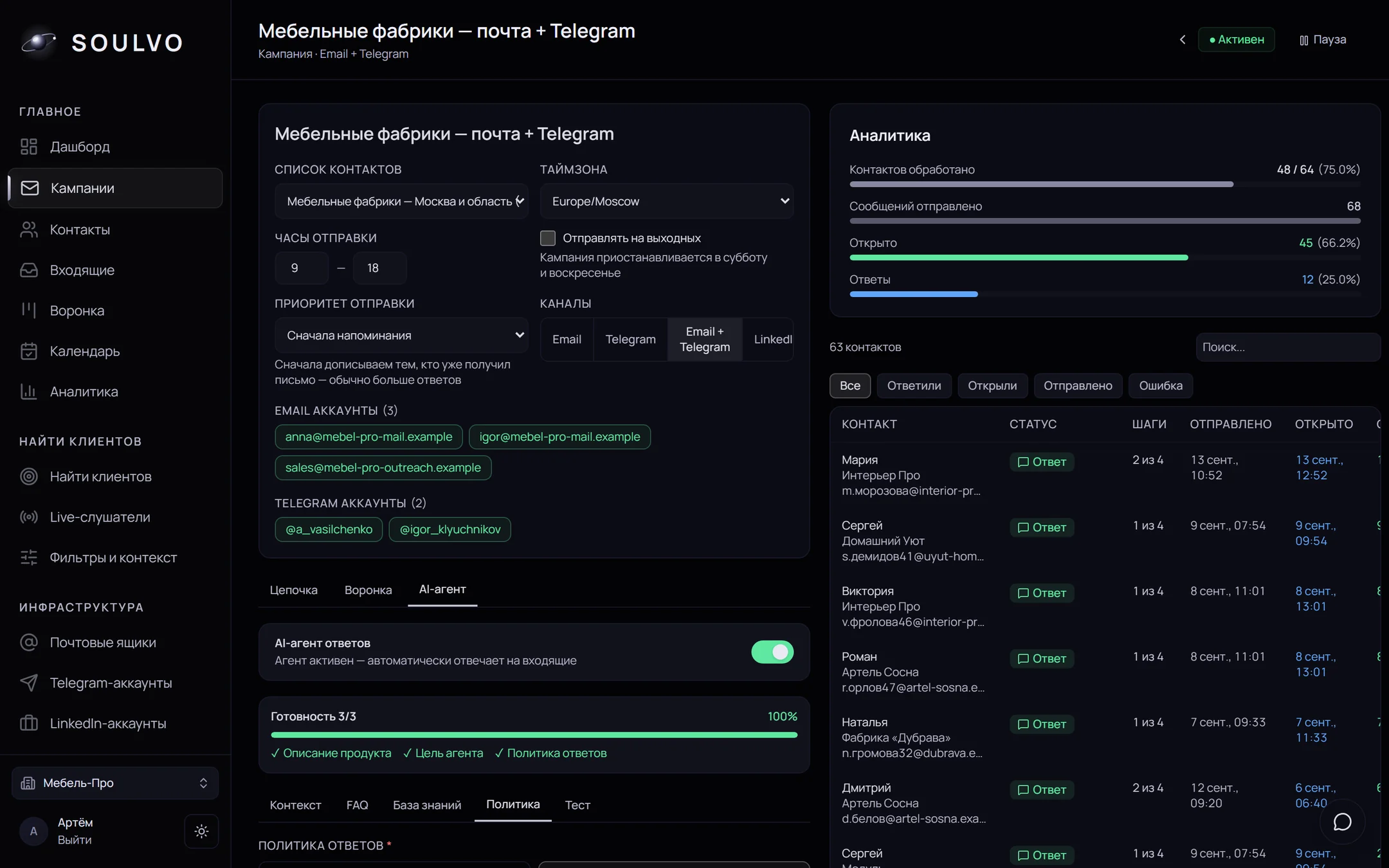Open the Дашборд grid icon

(x=29, y=147)
